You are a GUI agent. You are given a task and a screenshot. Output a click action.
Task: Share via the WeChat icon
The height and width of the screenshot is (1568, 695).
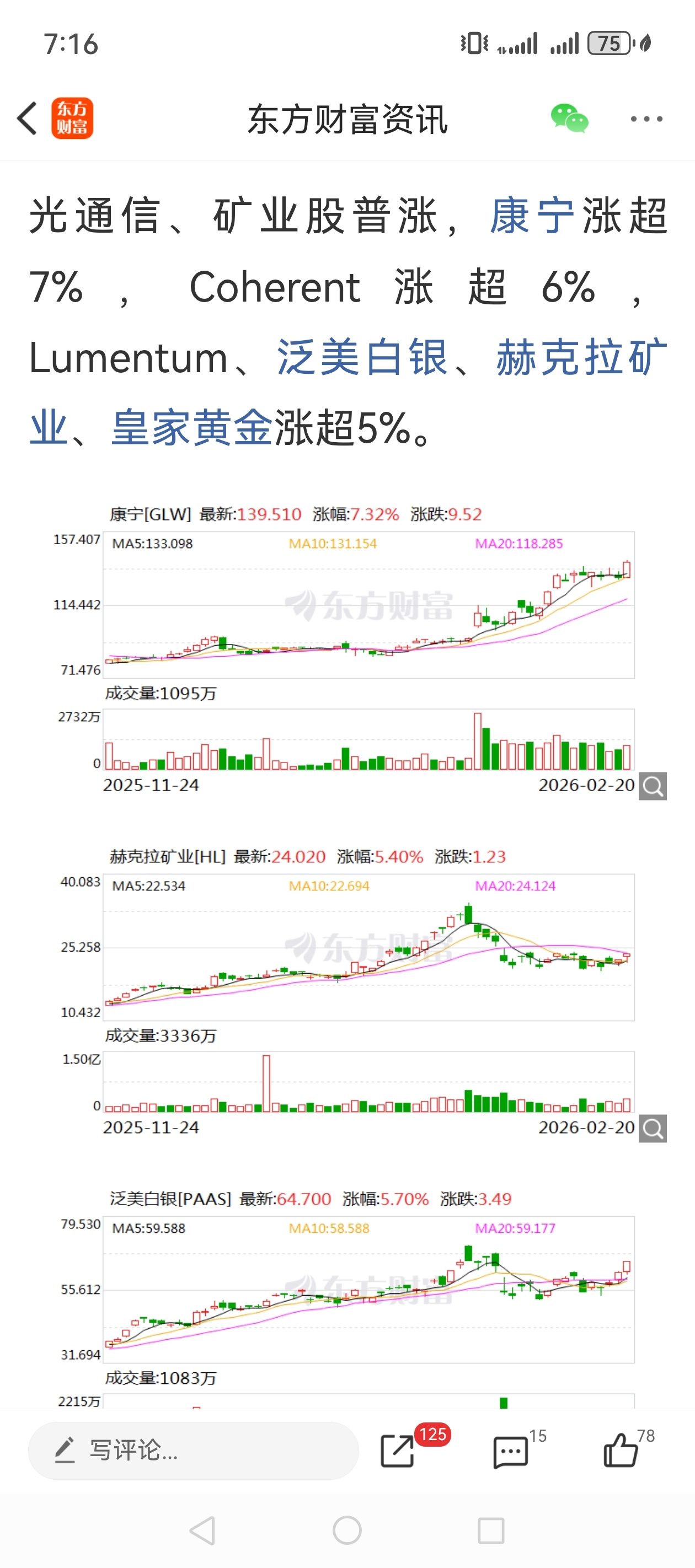pos(569,118)
